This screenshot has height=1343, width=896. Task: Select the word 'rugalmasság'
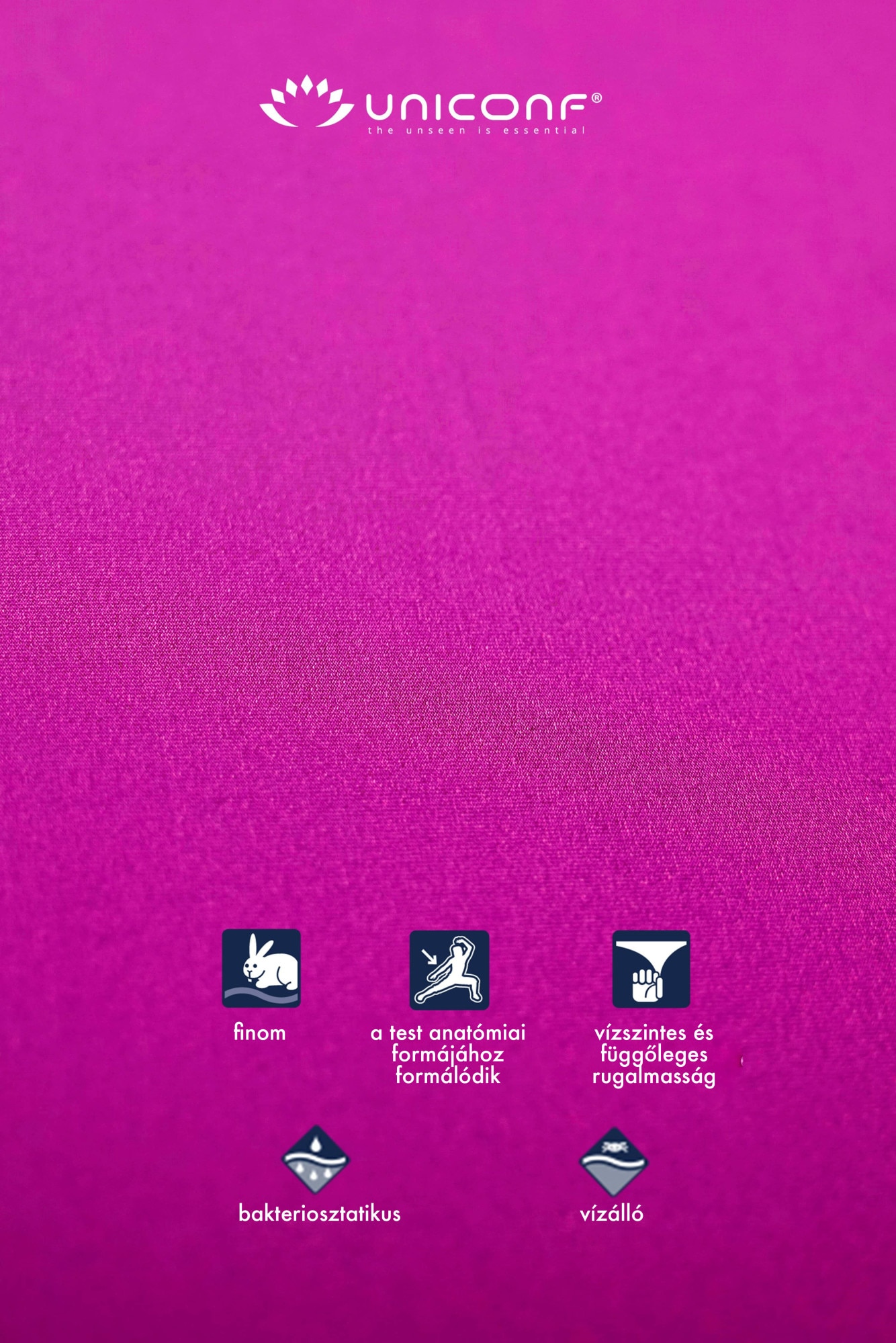tap(654, 1076)
